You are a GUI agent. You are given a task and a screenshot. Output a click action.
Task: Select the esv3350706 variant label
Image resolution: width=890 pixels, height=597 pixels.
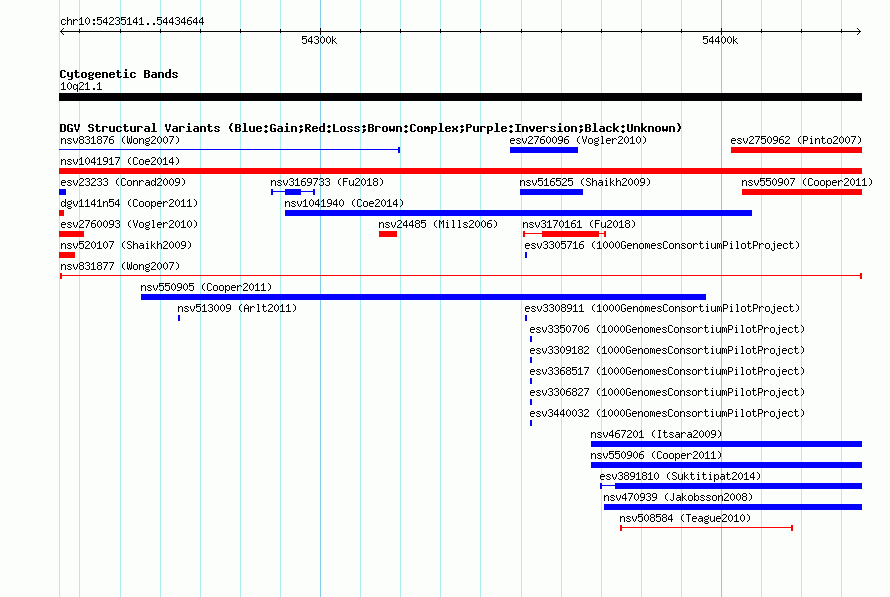tap(667, 329)
